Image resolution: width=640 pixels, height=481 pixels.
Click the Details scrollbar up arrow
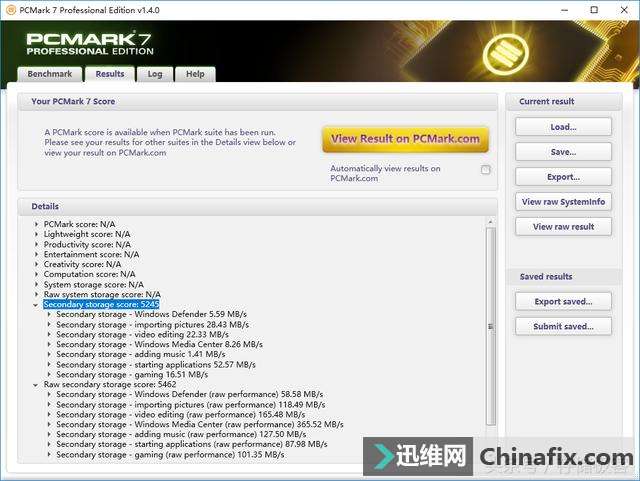tap(491, 222)
